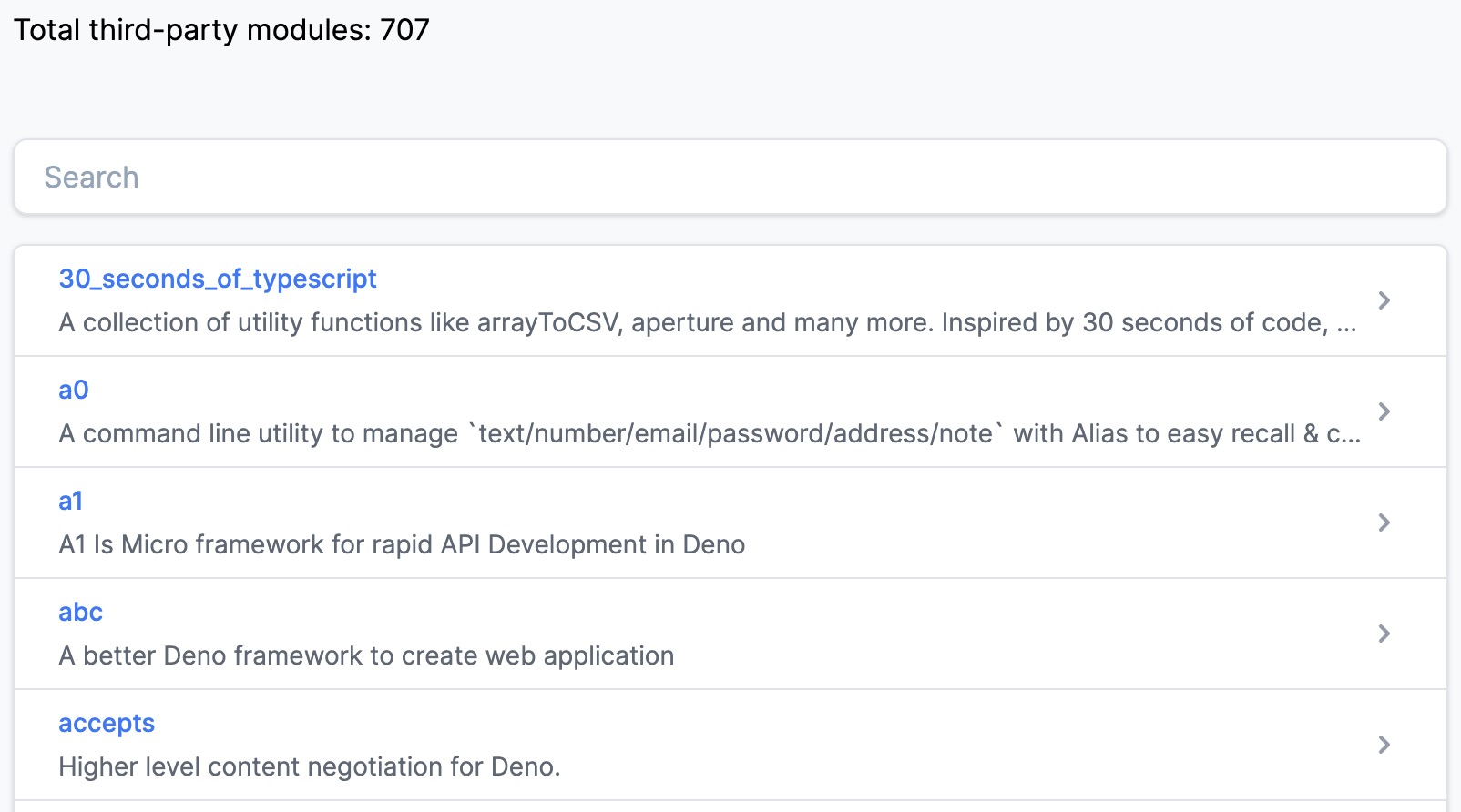The width and height of the screenshot is (1461, 812).
Task: Click chevron arrow on a0 row
Action: [1384, 411]
